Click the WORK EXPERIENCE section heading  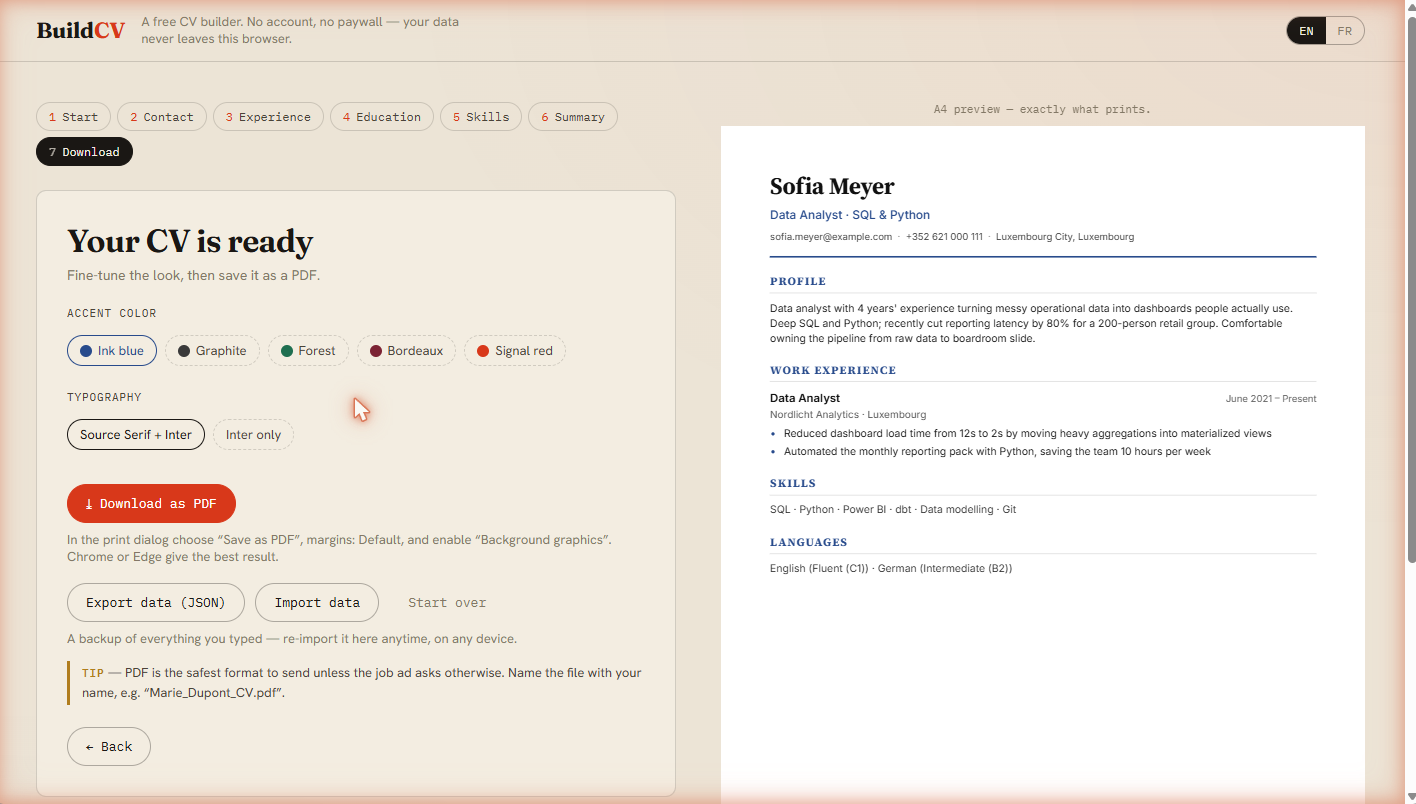click(833, 371)
